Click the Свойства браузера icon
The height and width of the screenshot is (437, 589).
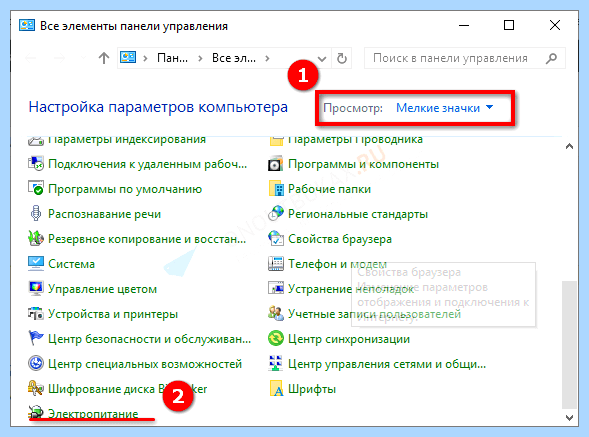pos(276,239)
